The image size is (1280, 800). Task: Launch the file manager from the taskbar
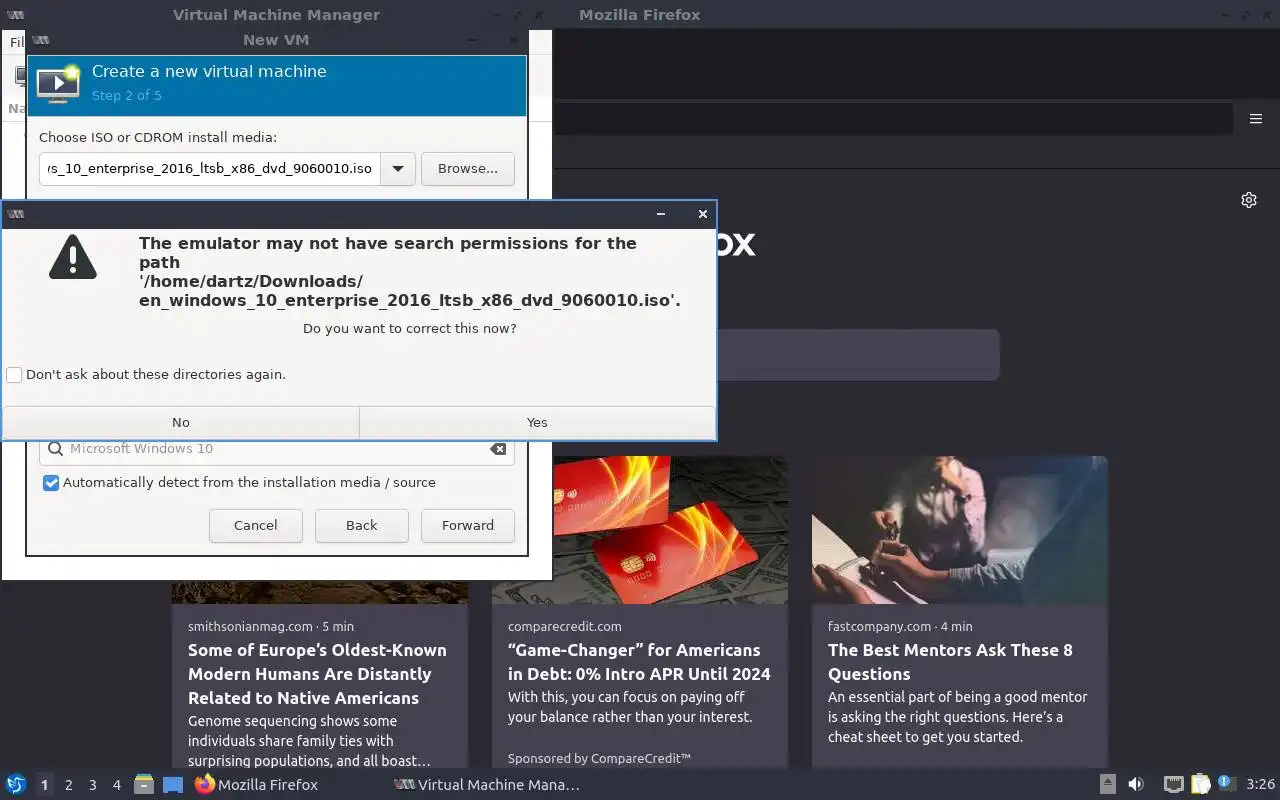click(144, 785)
